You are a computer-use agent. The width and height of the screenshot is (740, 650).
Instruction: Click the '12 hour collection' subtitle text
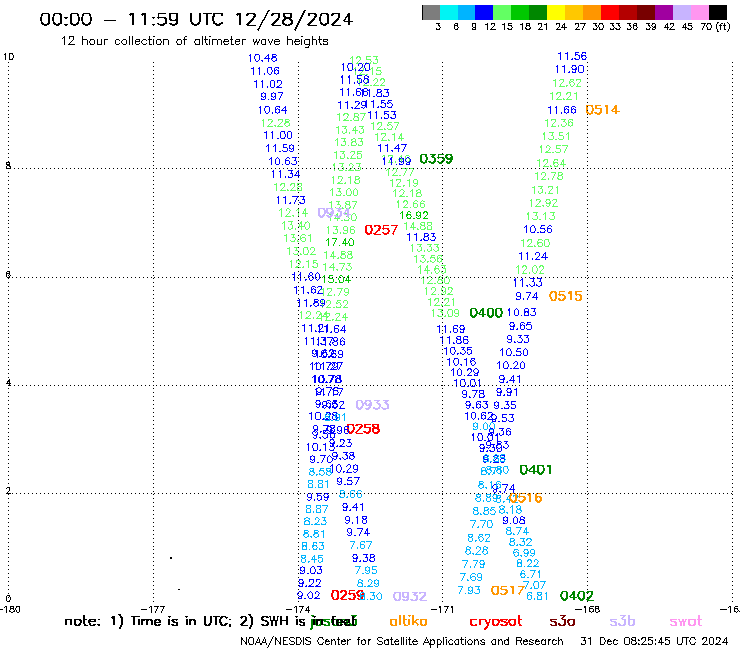tap(194, 41)
